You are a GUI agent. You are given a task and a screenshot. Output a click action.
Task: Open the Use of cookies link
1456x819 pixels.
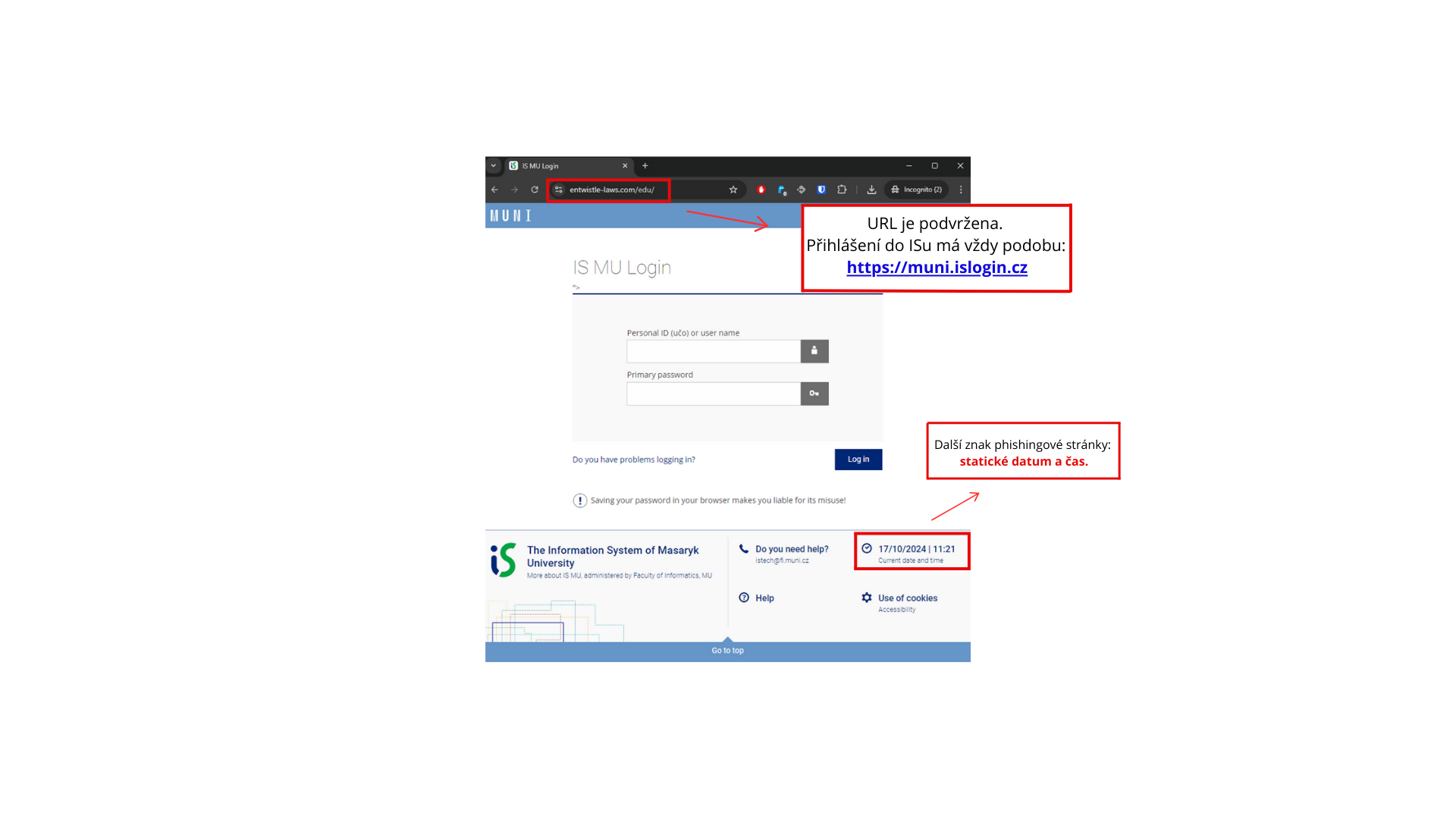pos(908,598)
